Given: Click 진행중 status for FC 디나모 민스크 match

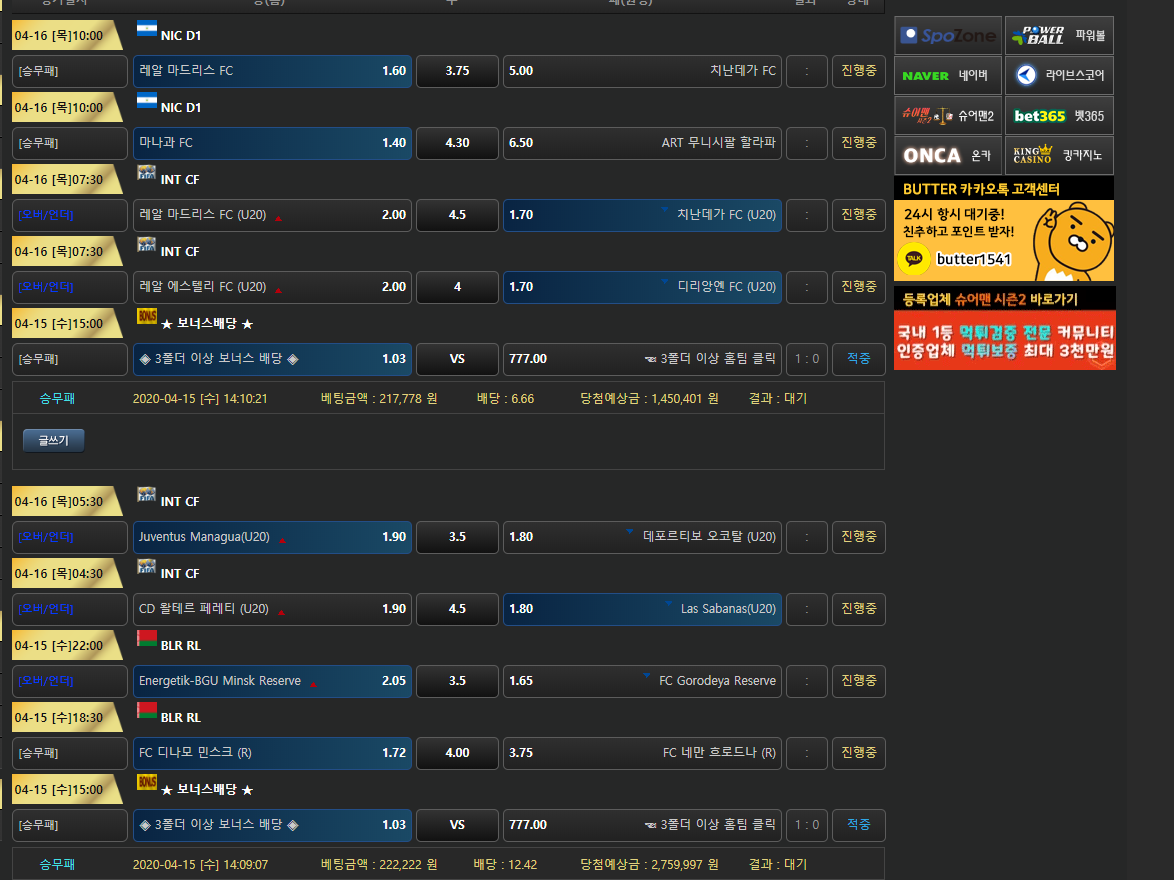Looking at the screenshot, I should coord(858,753).
